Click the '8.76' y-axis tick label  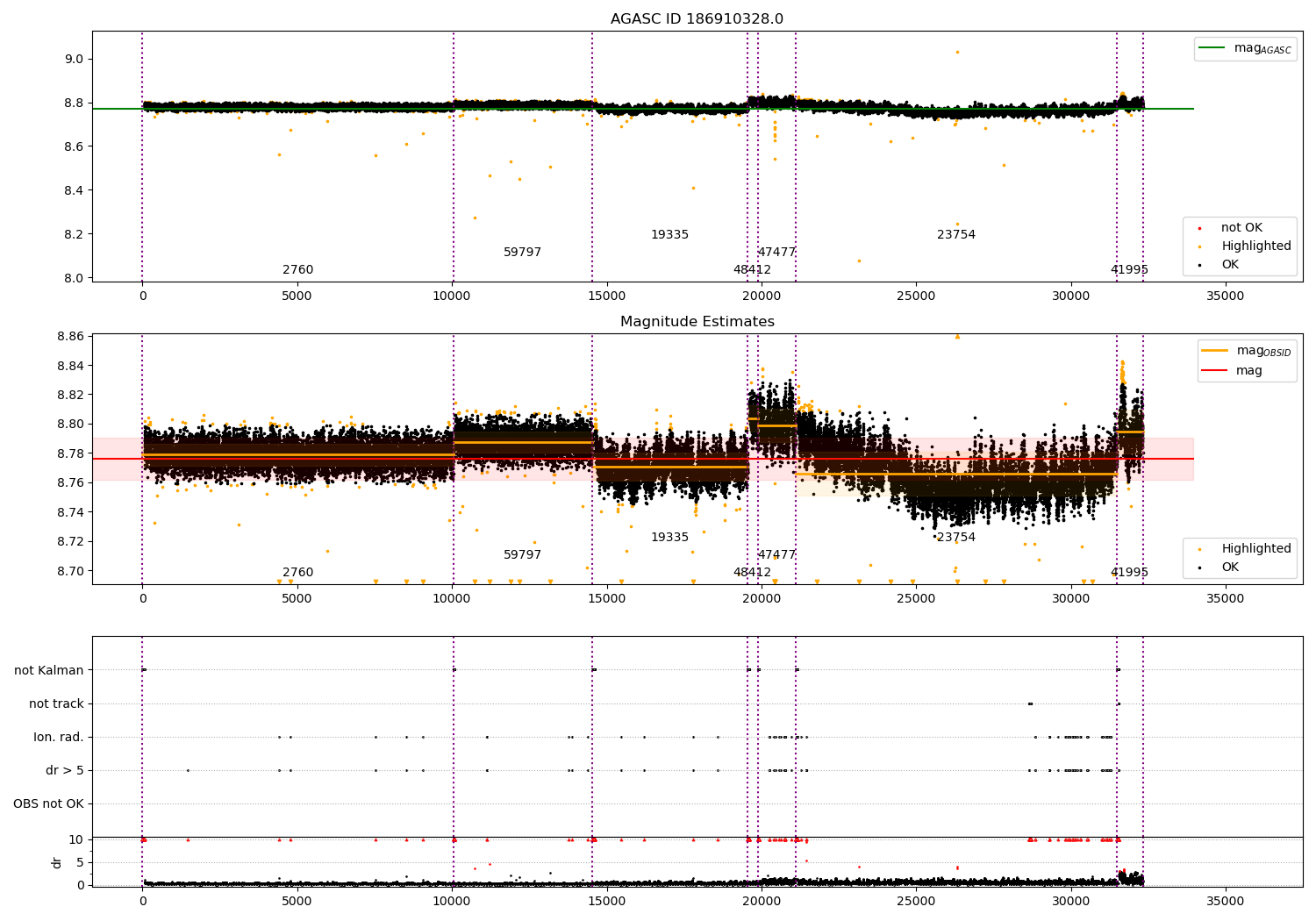pos(69,483)
